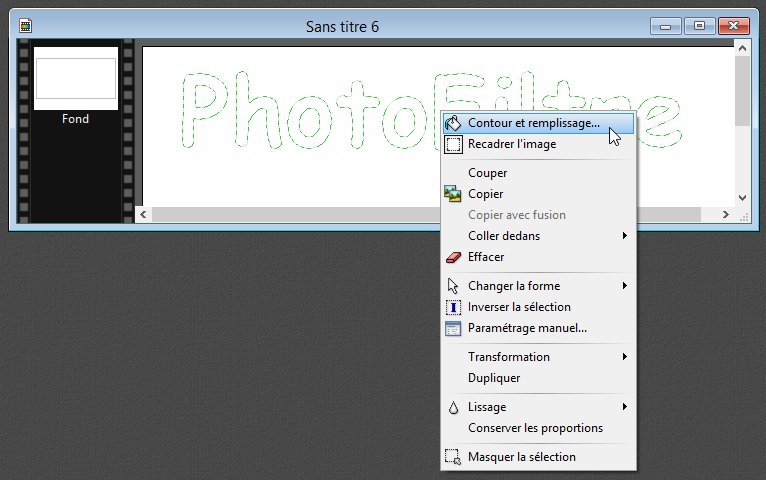Click the vertical scrollbar down arrow

tap(742, 198)
